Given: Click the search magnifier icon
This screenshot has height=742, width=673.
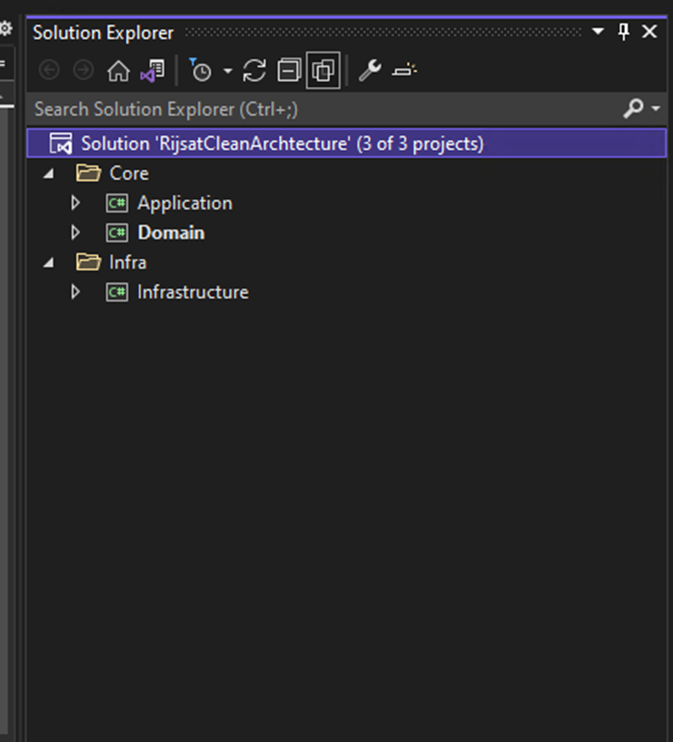Looking at the screenshot, I should (x=632, y=108).
